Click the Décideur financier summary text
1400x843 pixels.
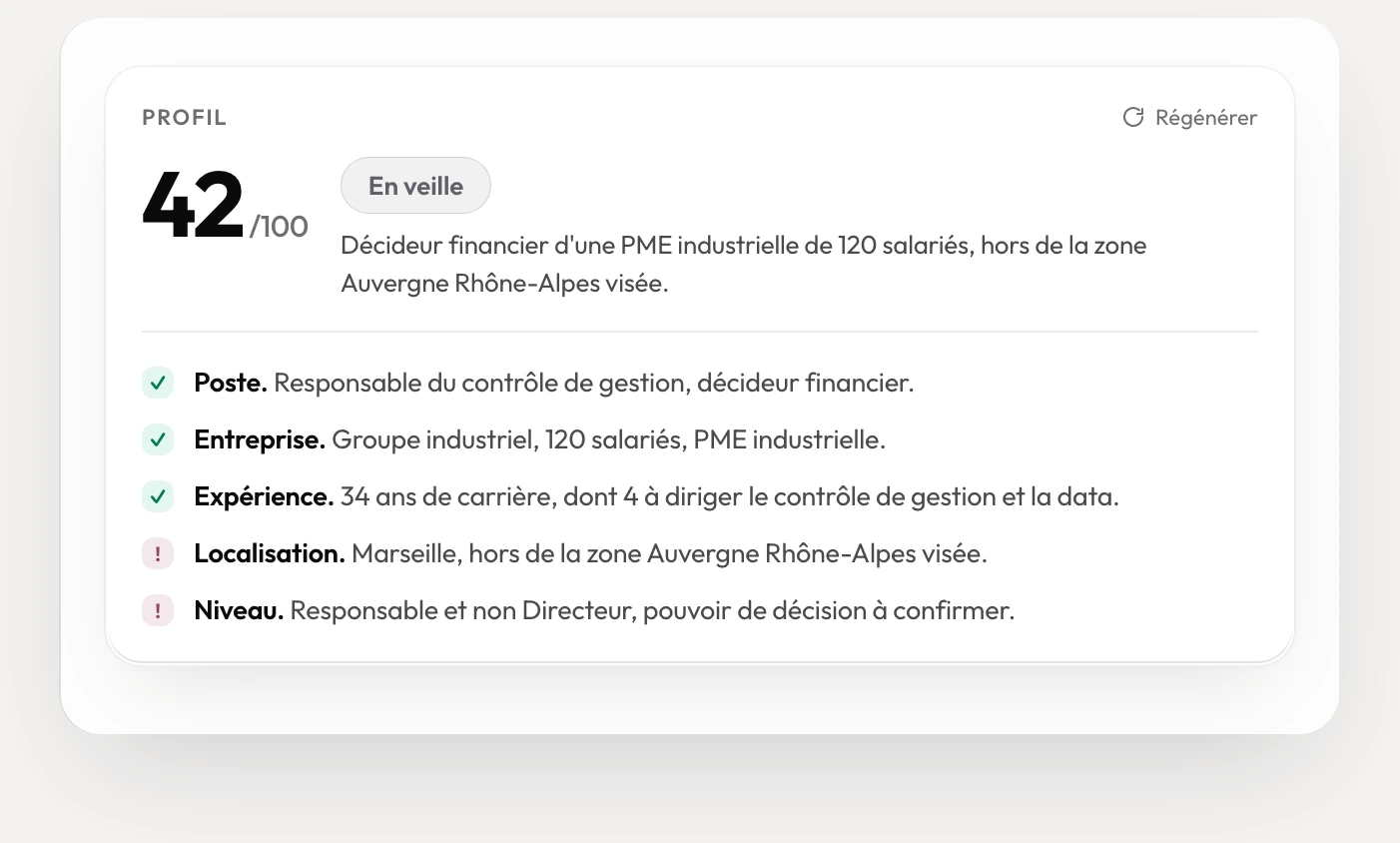click(744, 265)
